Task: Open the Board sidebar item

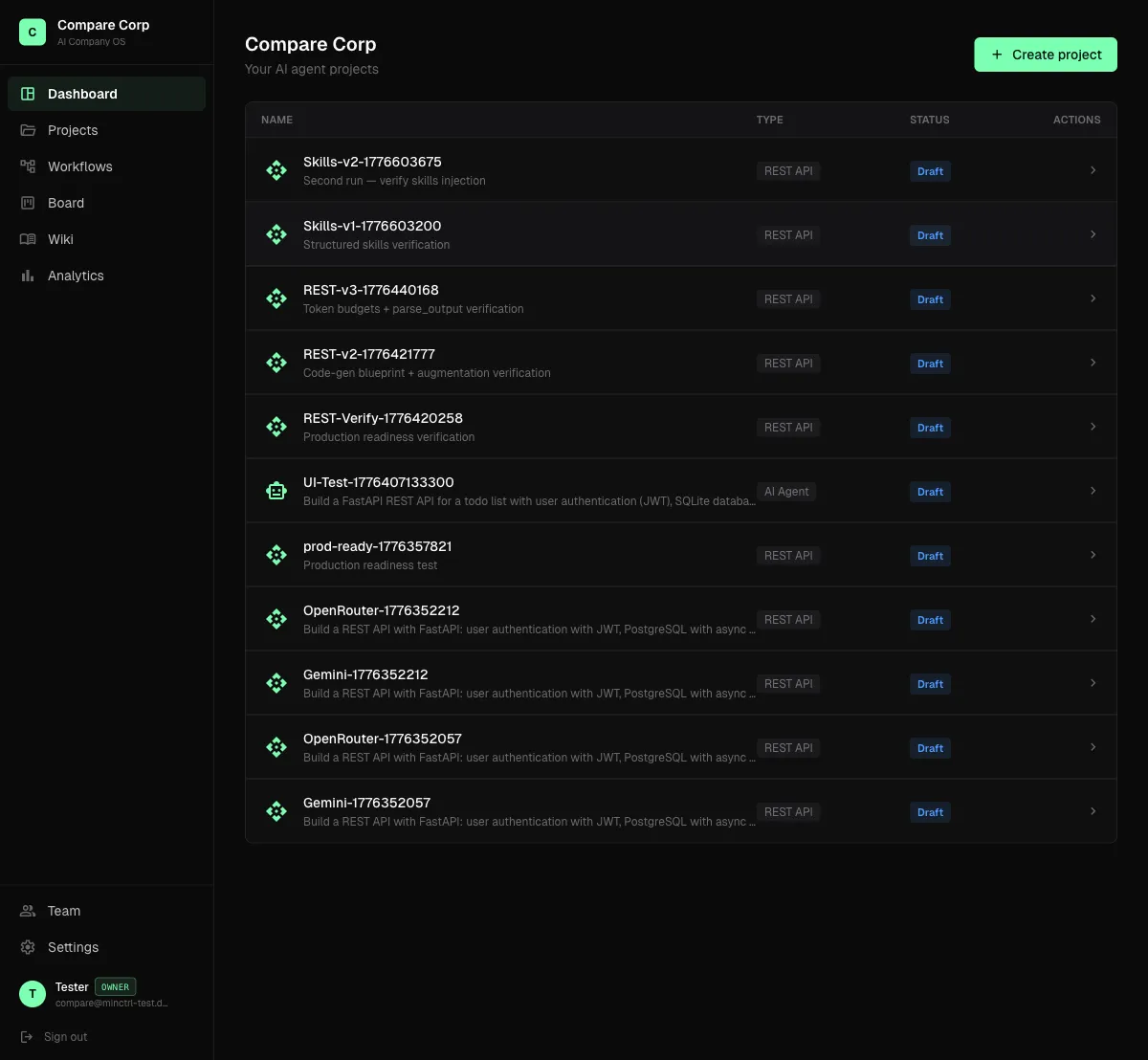Action: coord(106,203)
